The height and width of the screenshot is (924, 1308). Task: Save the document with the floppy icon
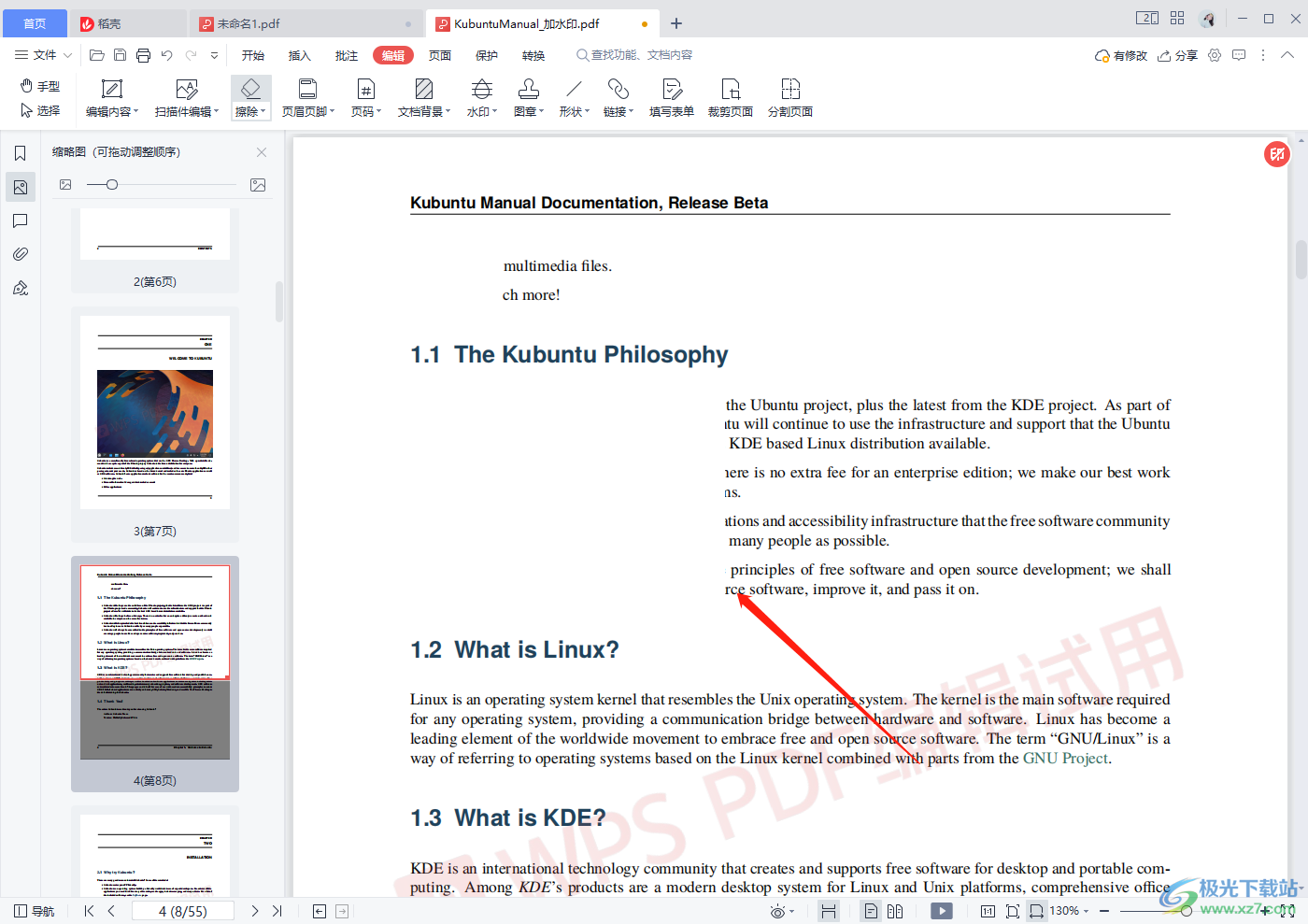pos(120,55)
